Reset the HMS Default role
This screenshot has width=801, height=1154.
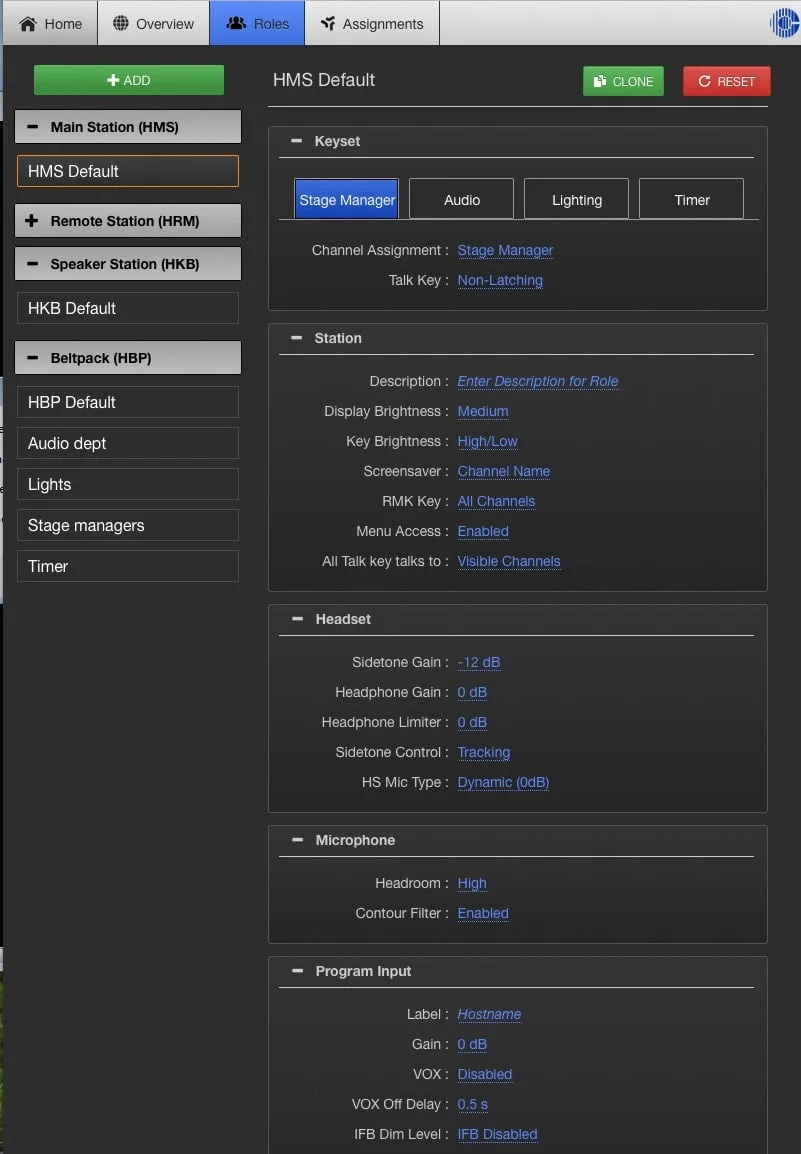tap(727, 81)
